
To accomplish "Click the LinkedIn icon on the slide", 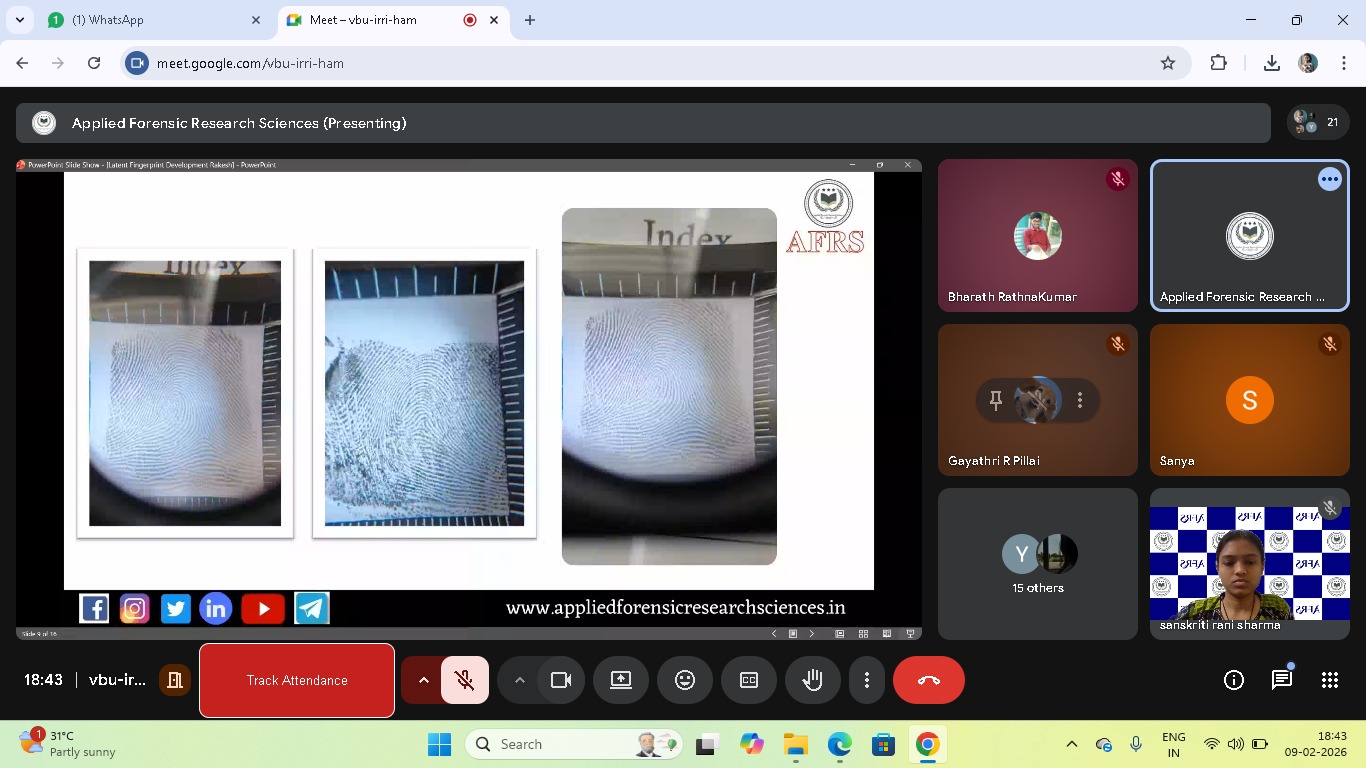I will (x=215, y=608).
